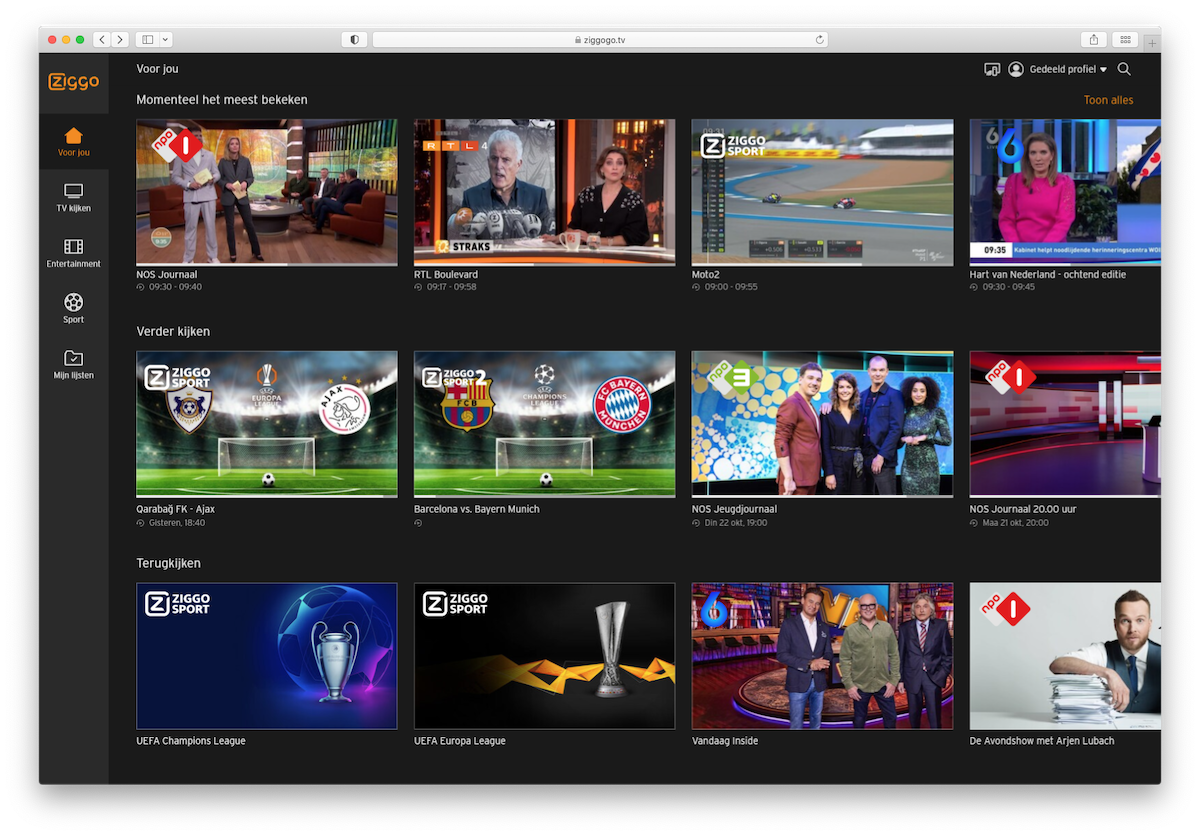Click the Toon alles link
The width and height of the screenshot is (1200, 836).
(x=1108, y=100)
